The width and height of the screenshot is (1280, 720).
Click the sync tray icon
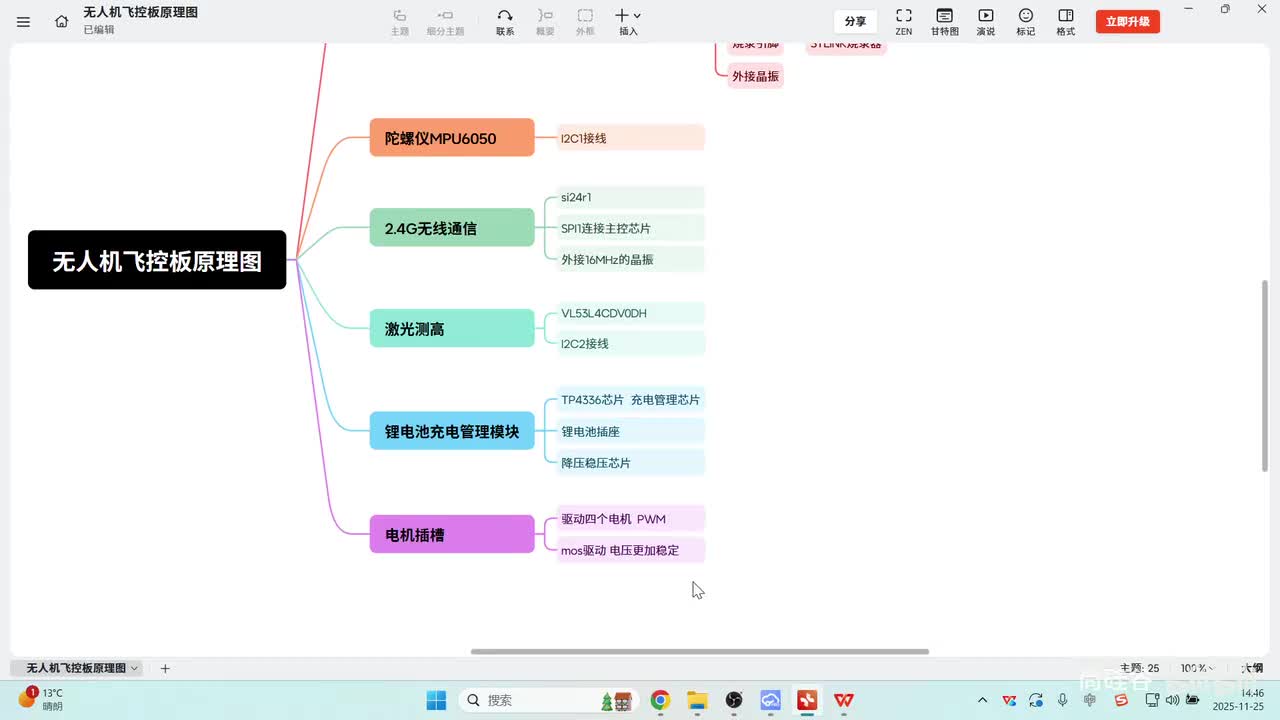(1036, 700)
